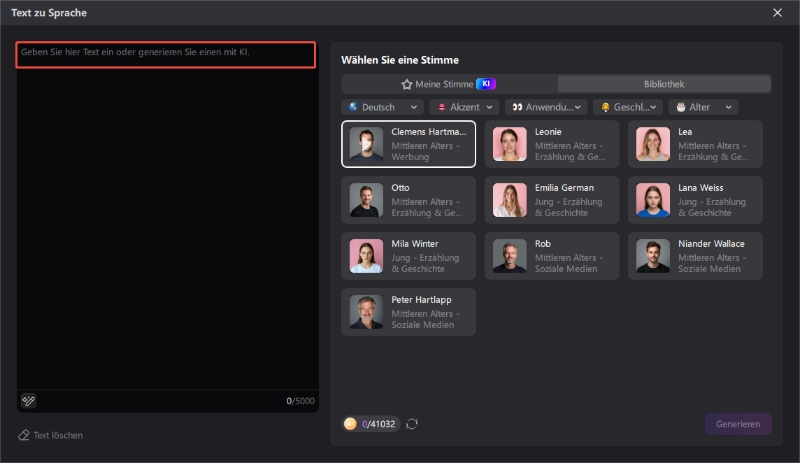Pick the Niander Wallace voice avatar

click(653, 256)
